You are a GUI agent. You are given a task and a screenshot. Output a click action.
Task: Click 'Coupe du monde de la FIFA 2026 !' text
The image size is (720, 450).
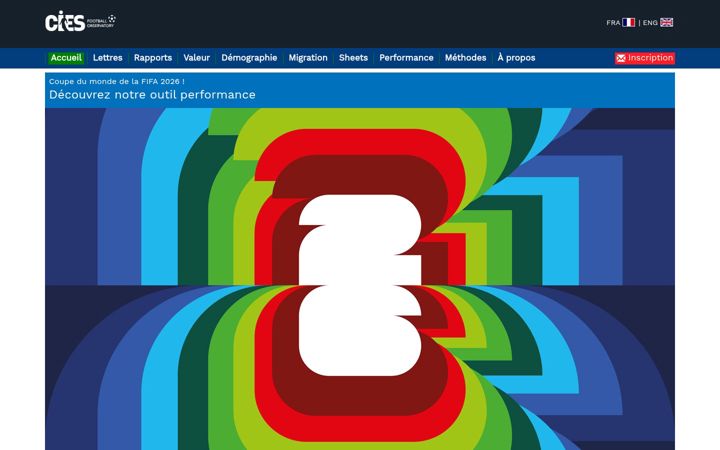[117, 81]
